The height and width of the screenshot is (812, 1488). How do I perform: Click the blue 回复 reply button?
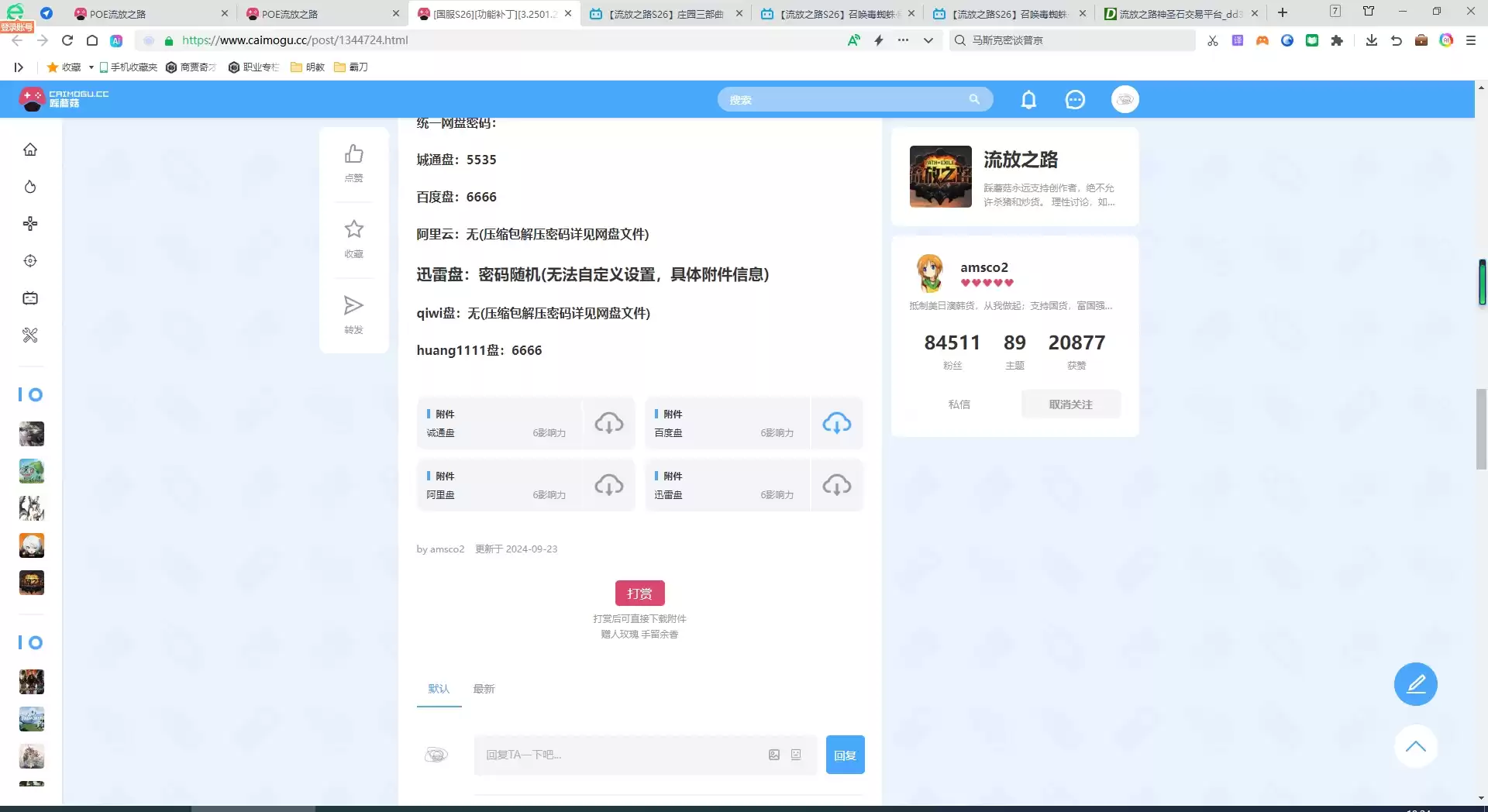pos(845,755)
